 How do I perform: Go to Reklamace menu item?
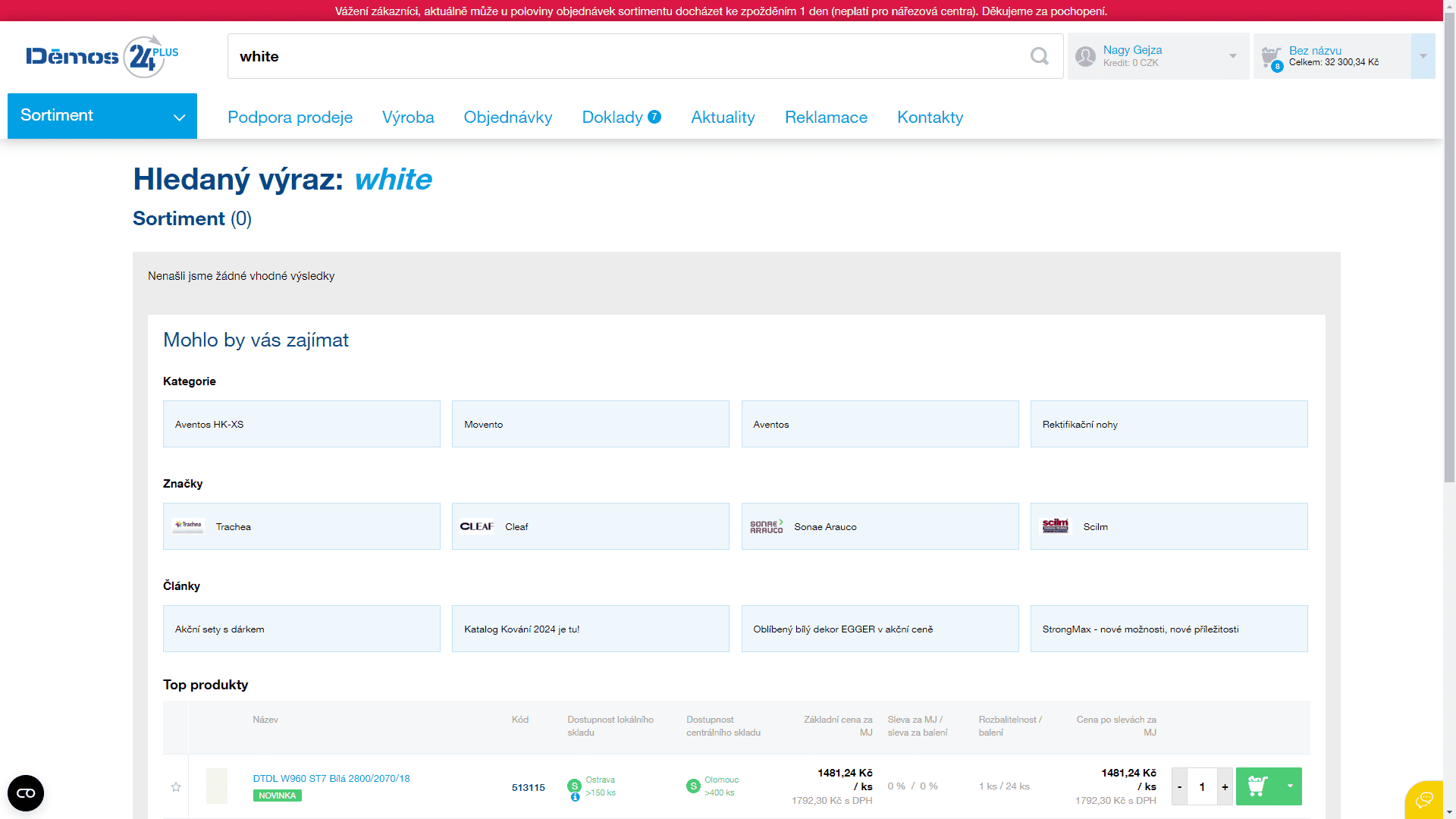click(x=826, y=118)
